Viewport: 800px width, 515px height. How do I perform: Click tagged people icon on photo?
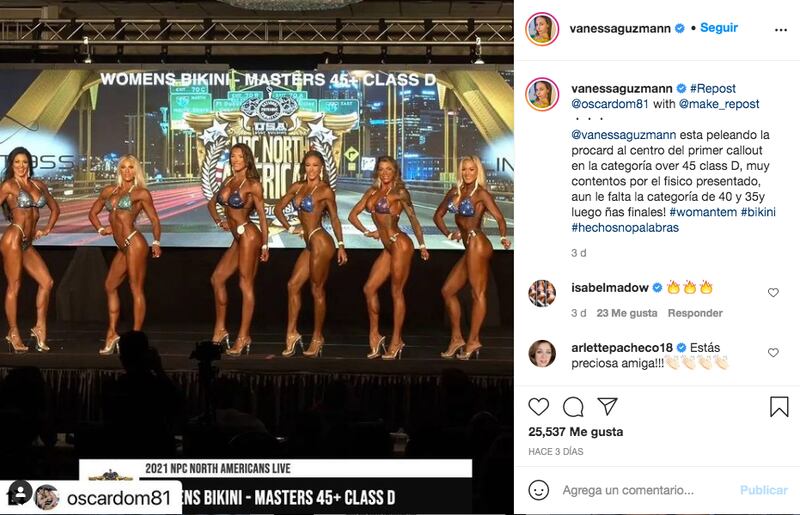(x=20, y=493)
